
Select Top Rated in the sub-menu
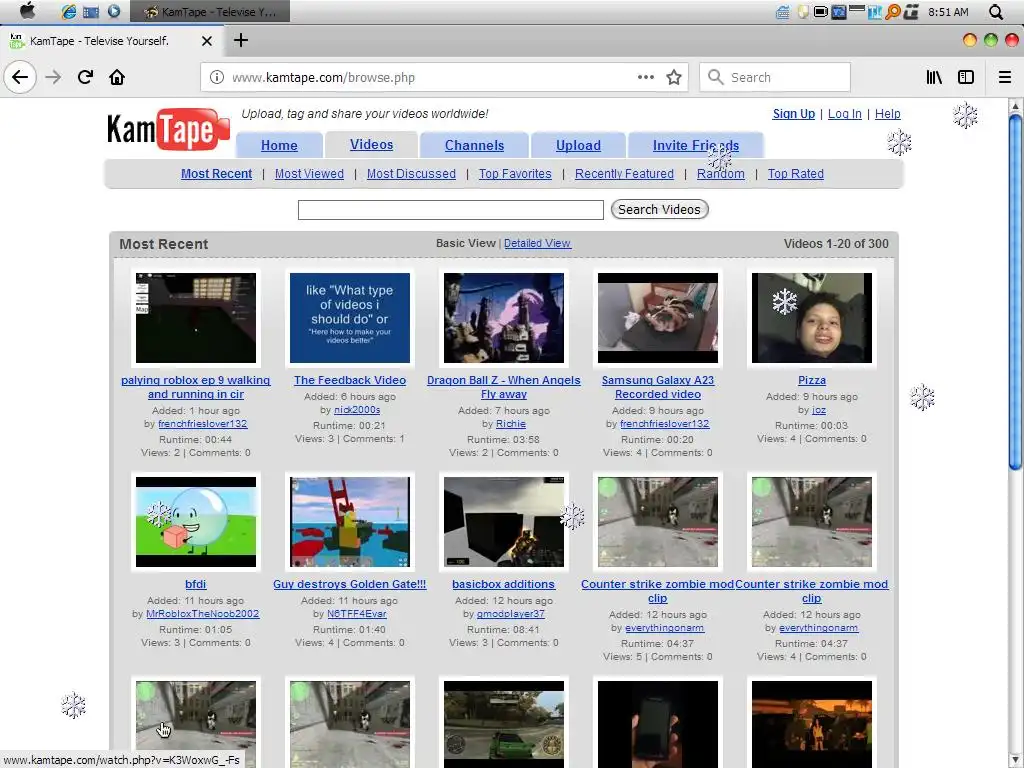point(795,174)
